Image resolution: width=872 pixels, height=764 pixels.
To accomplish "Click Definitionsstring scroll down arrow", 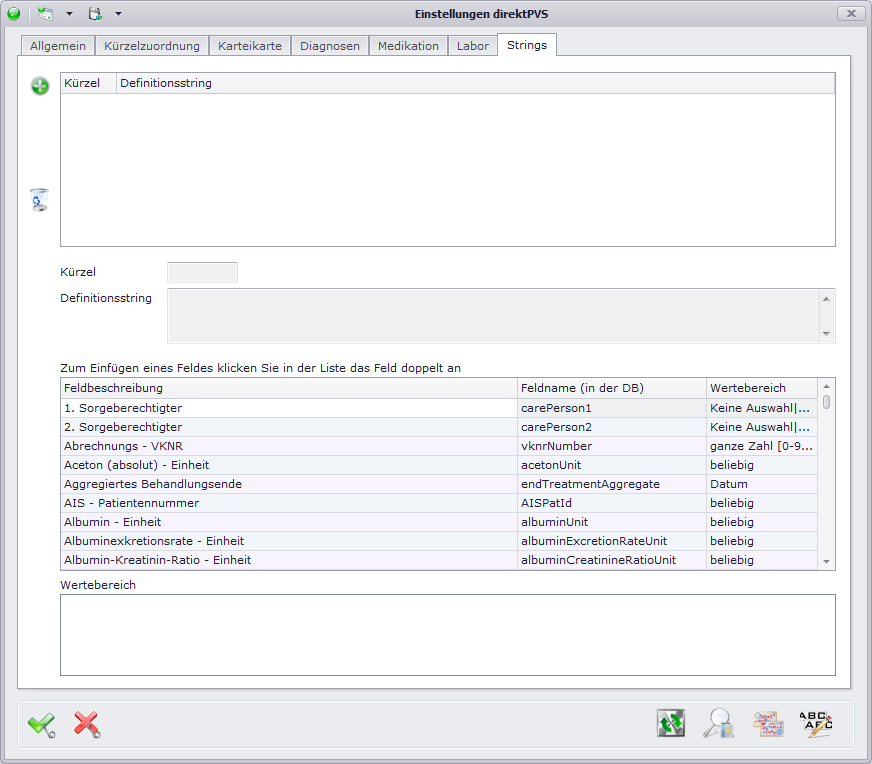I will pyautogui.click(x=826, y=334).
